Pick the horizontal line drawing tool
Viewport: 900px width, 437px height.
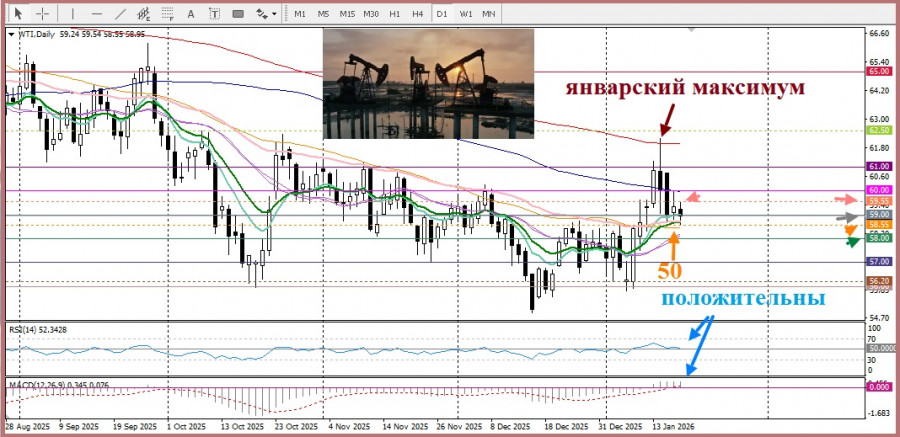(96, 13)
